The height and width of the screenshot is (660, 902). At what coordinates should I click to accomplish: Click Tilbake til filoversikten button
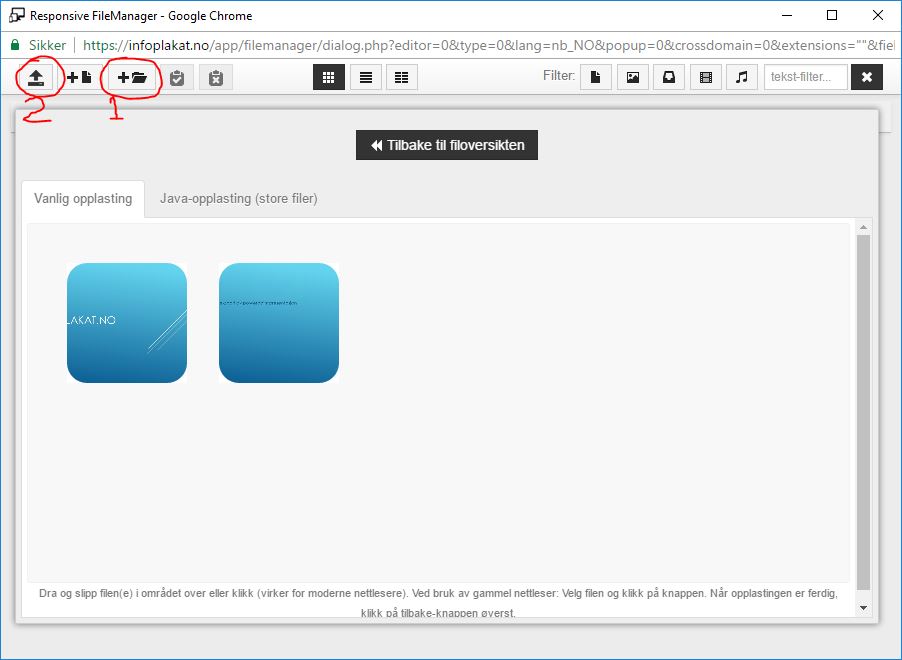point(447,145)
